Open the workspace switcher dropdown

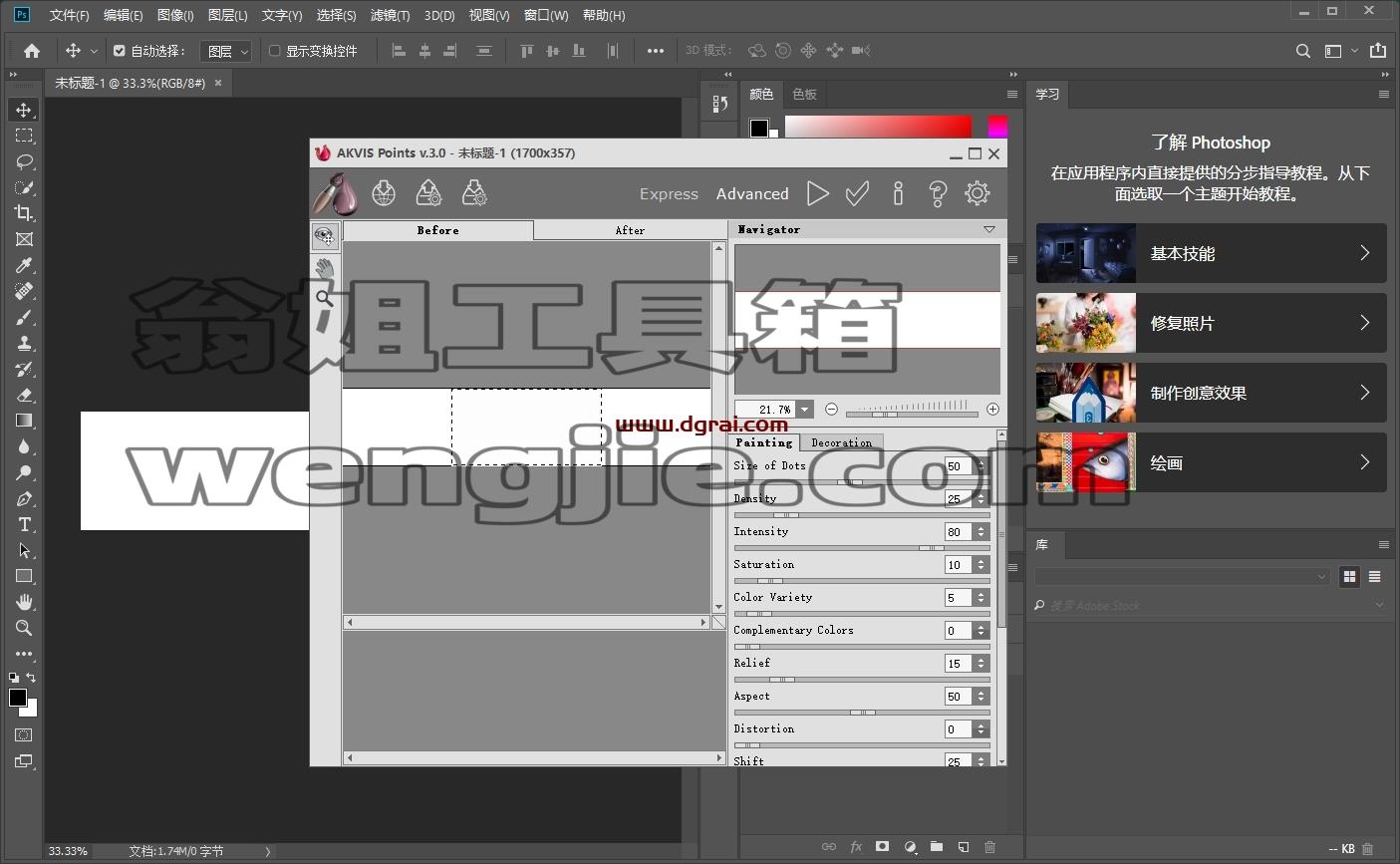1340,51
